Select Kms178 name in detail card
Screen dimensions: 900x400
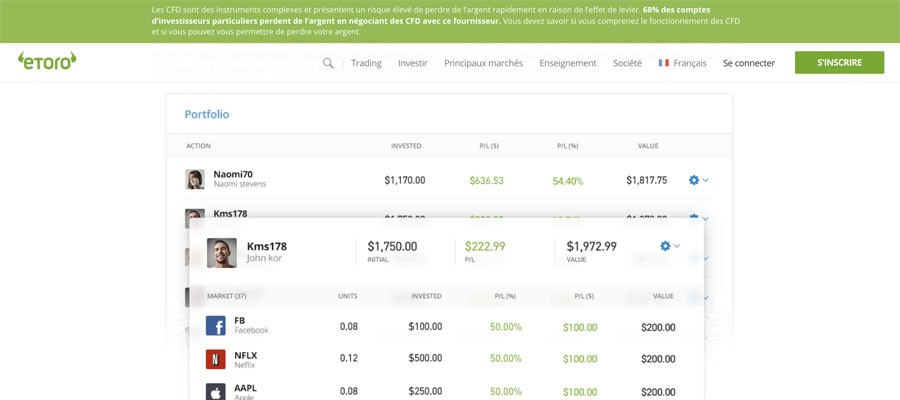pos(267,246)
